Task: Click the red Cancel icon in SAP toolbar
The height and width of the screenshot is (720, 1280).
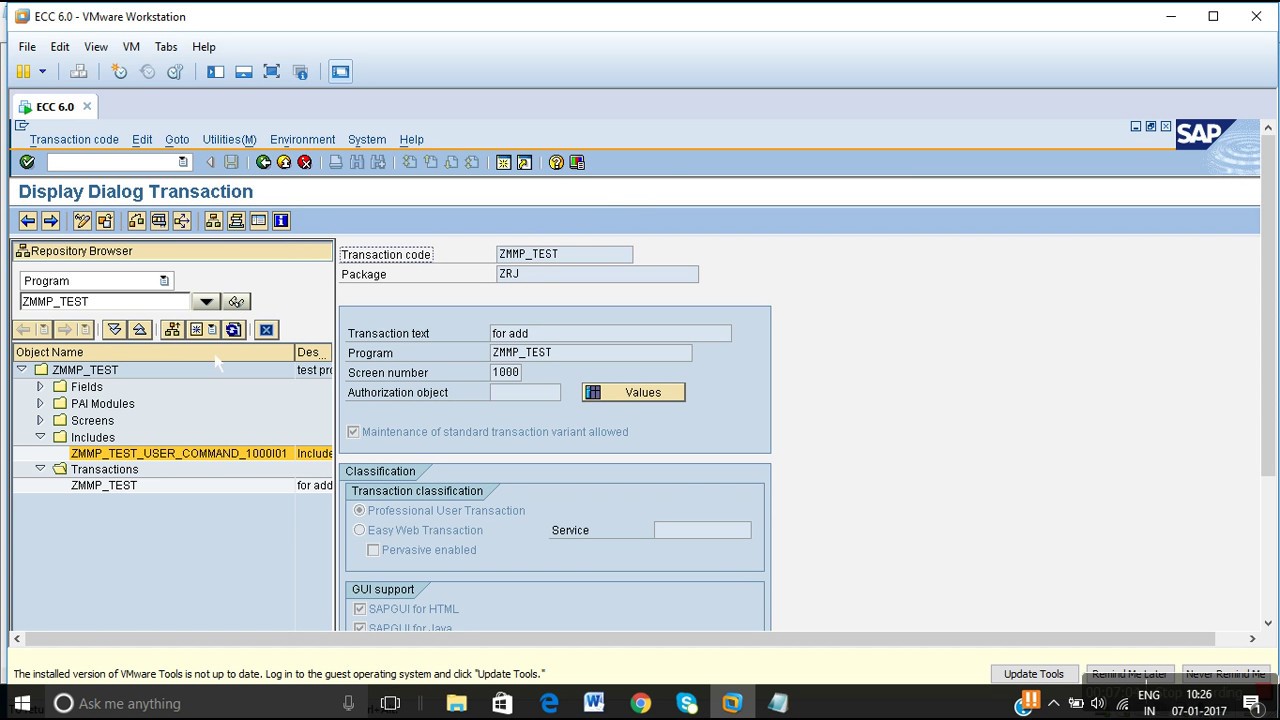Action: pos(305,162)
